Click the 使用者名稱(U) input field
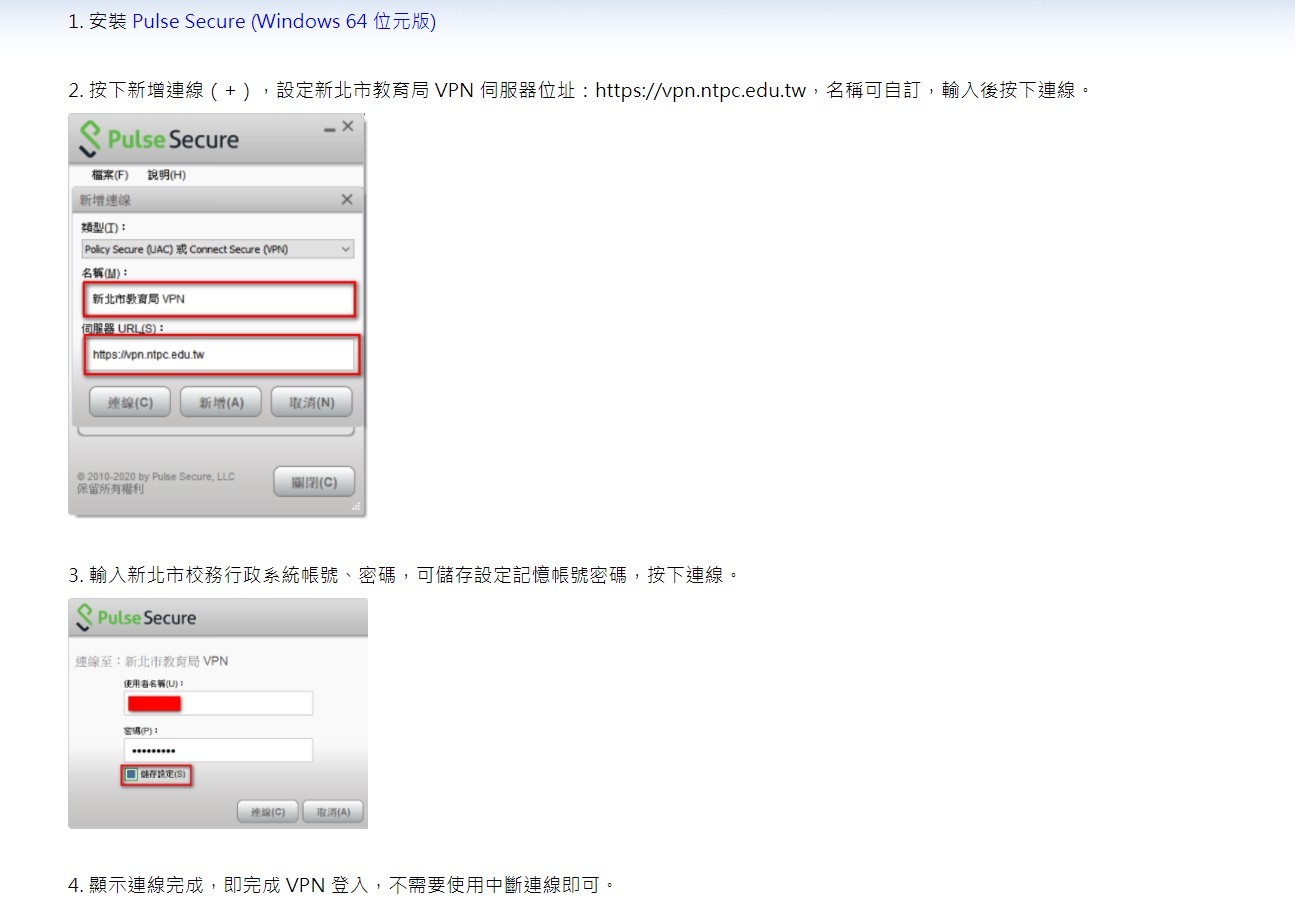This screenshot has height=902, width=1295. pyautogui.click(x=218, y=703)
